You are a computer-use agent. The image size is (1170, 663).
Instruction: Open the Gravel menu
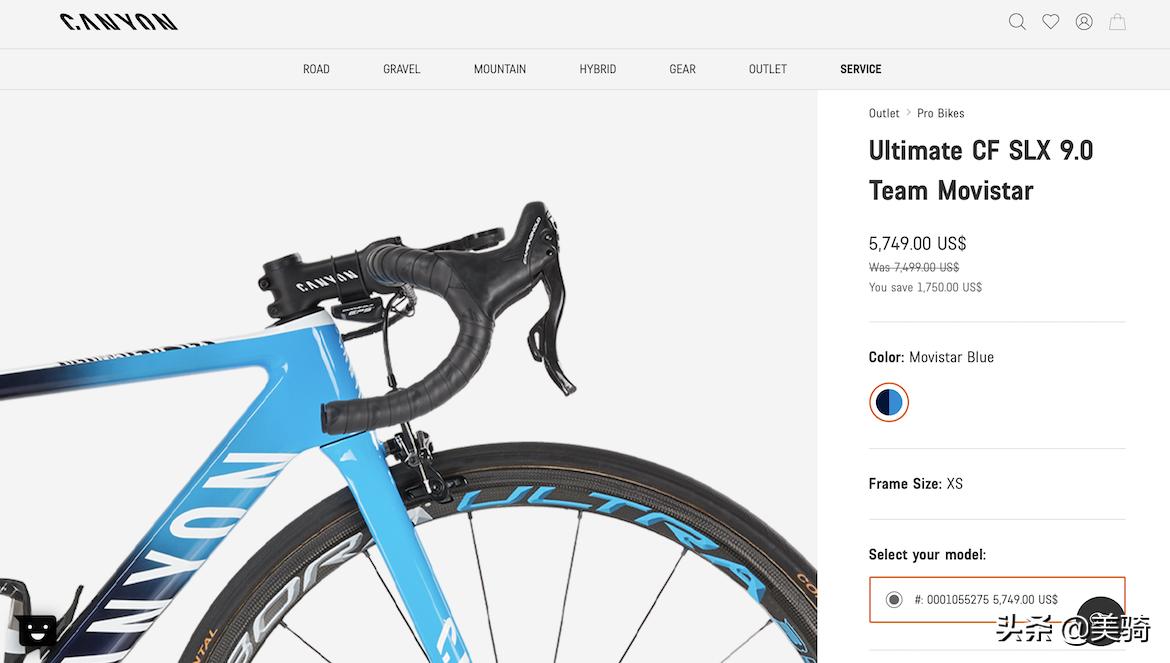[401, 69]
